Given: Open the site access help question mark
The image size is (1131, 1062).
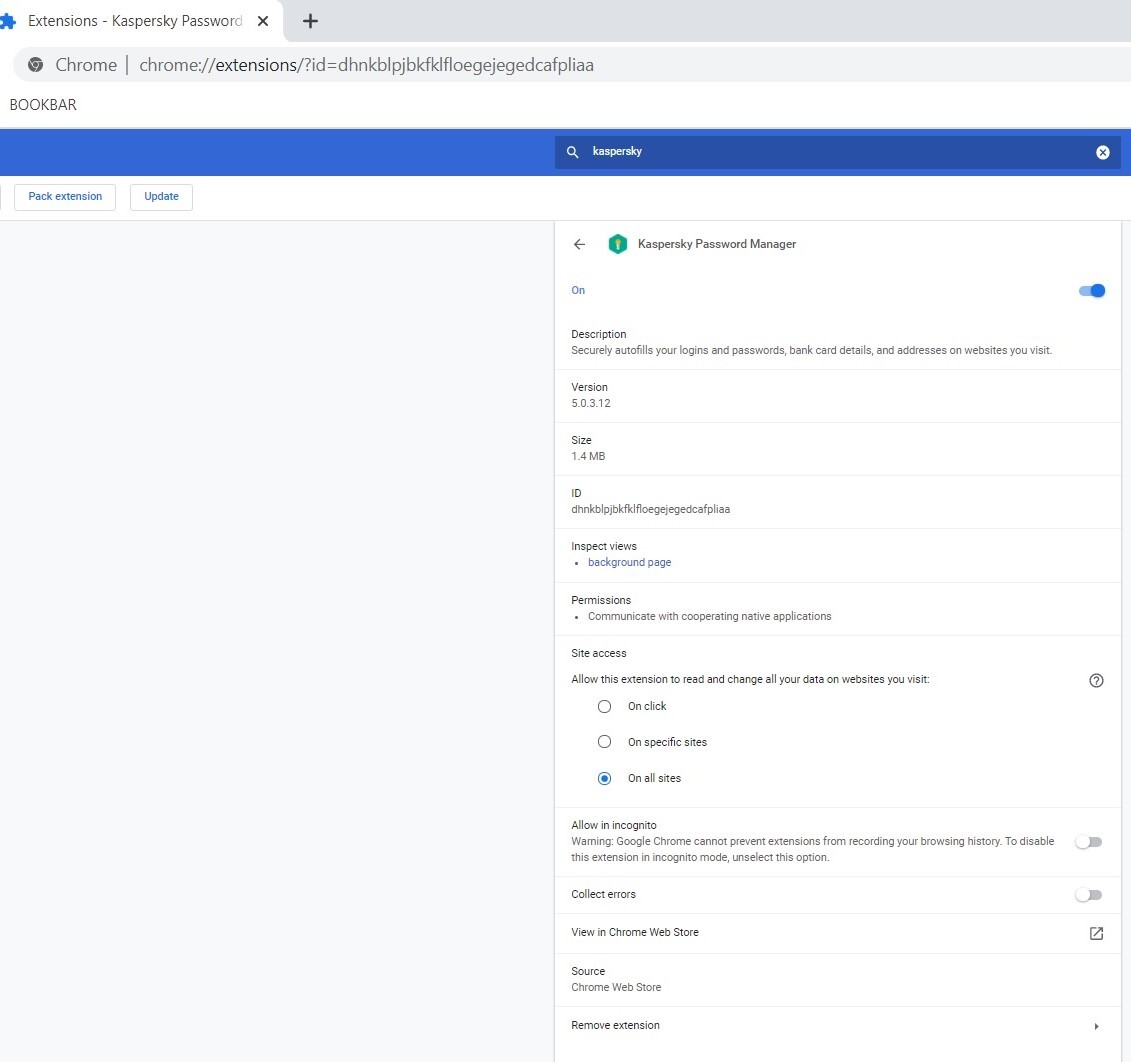Looking at the screenshot, I should tap(1096, 680).
